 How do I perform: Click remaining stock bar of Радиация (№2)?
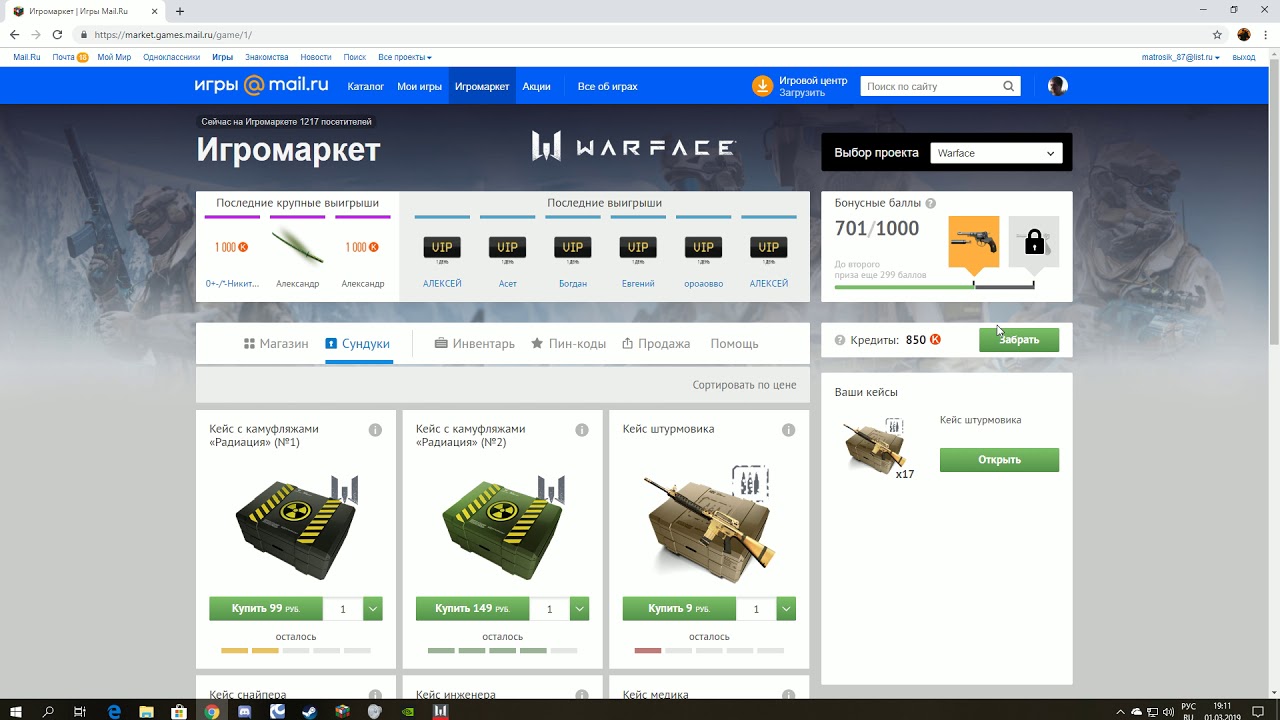click(x=502, y=651)
